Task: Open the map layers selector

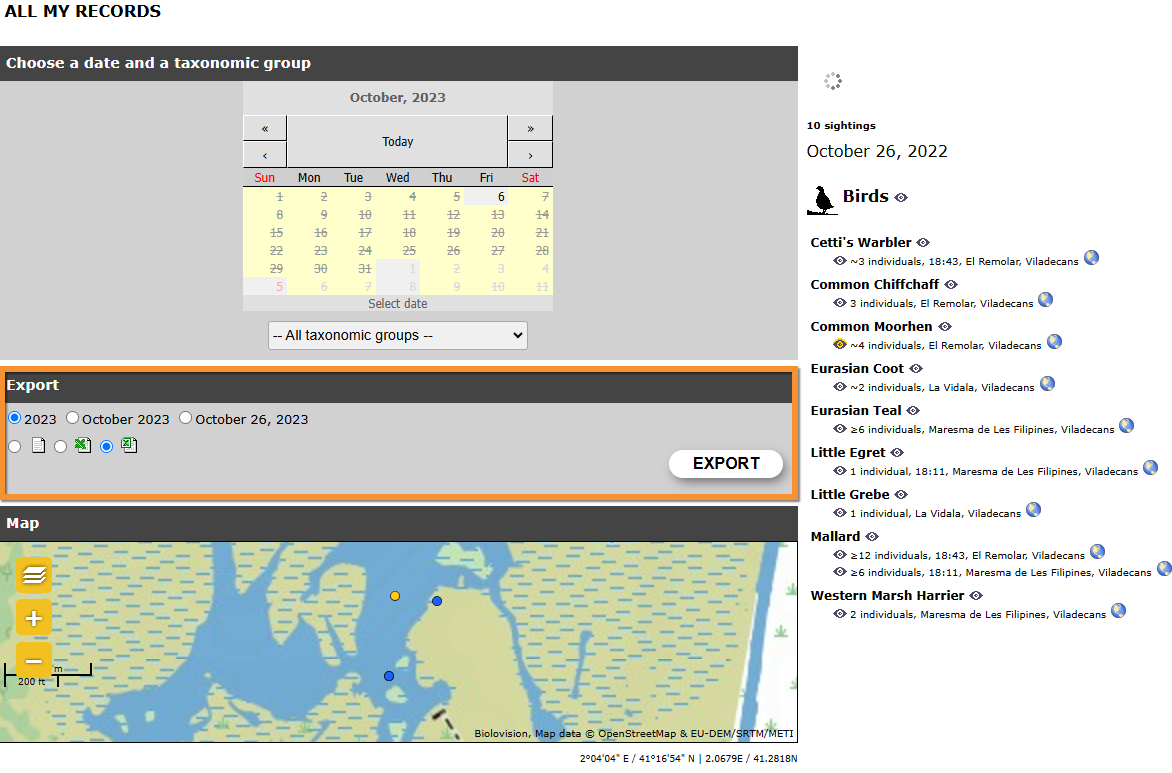Action: coord(33,575)
